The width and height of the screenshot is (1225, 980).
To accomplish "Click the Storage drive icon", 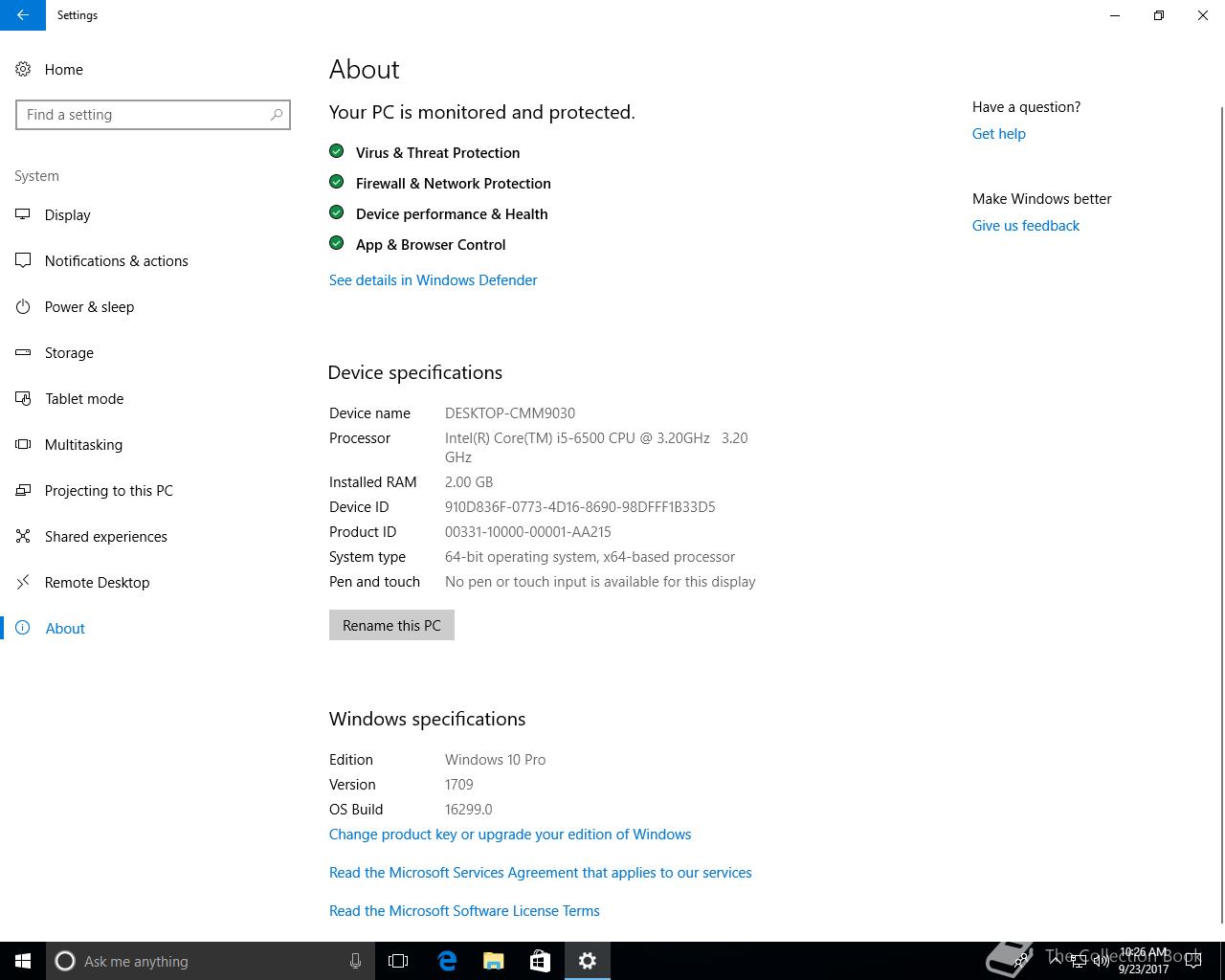I will 23,352.
